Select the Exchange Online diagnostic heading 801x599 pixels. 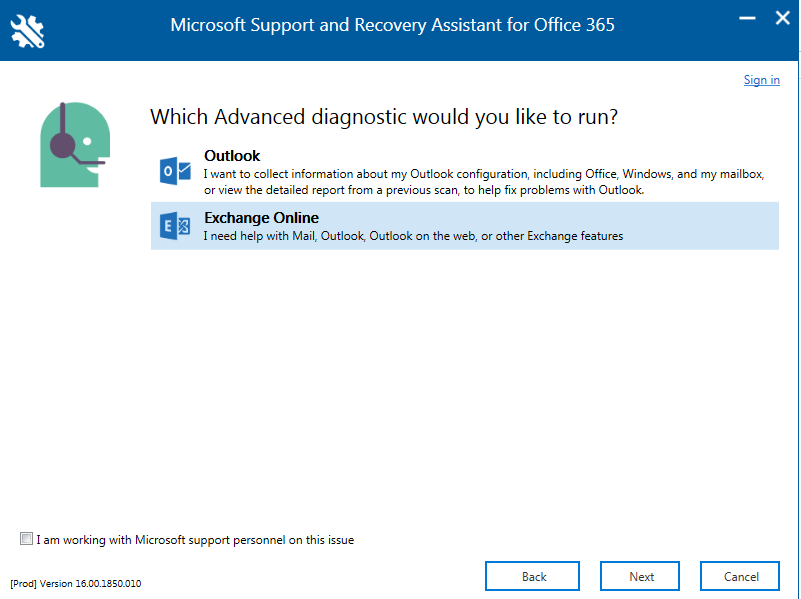click(x=261, y=218)
